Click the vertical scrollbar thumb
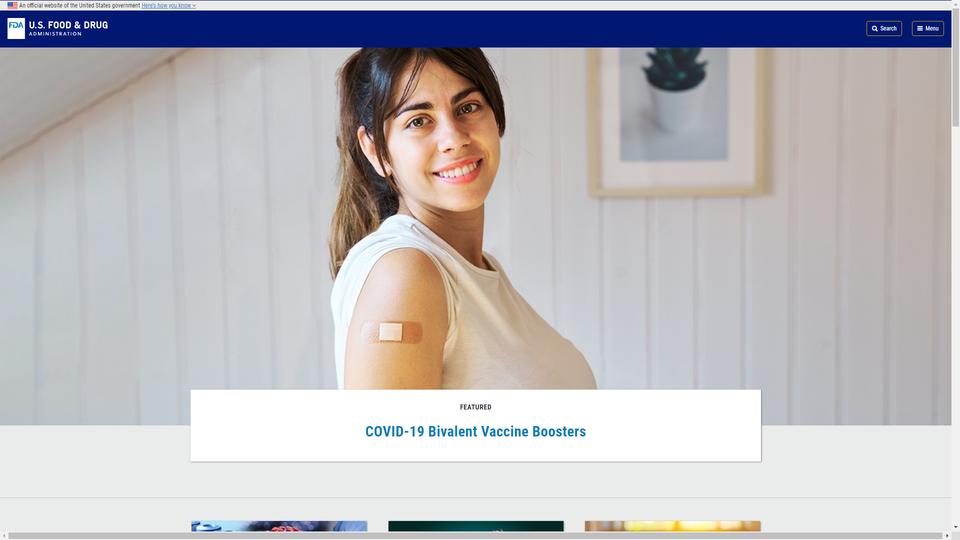 point(956,67)
